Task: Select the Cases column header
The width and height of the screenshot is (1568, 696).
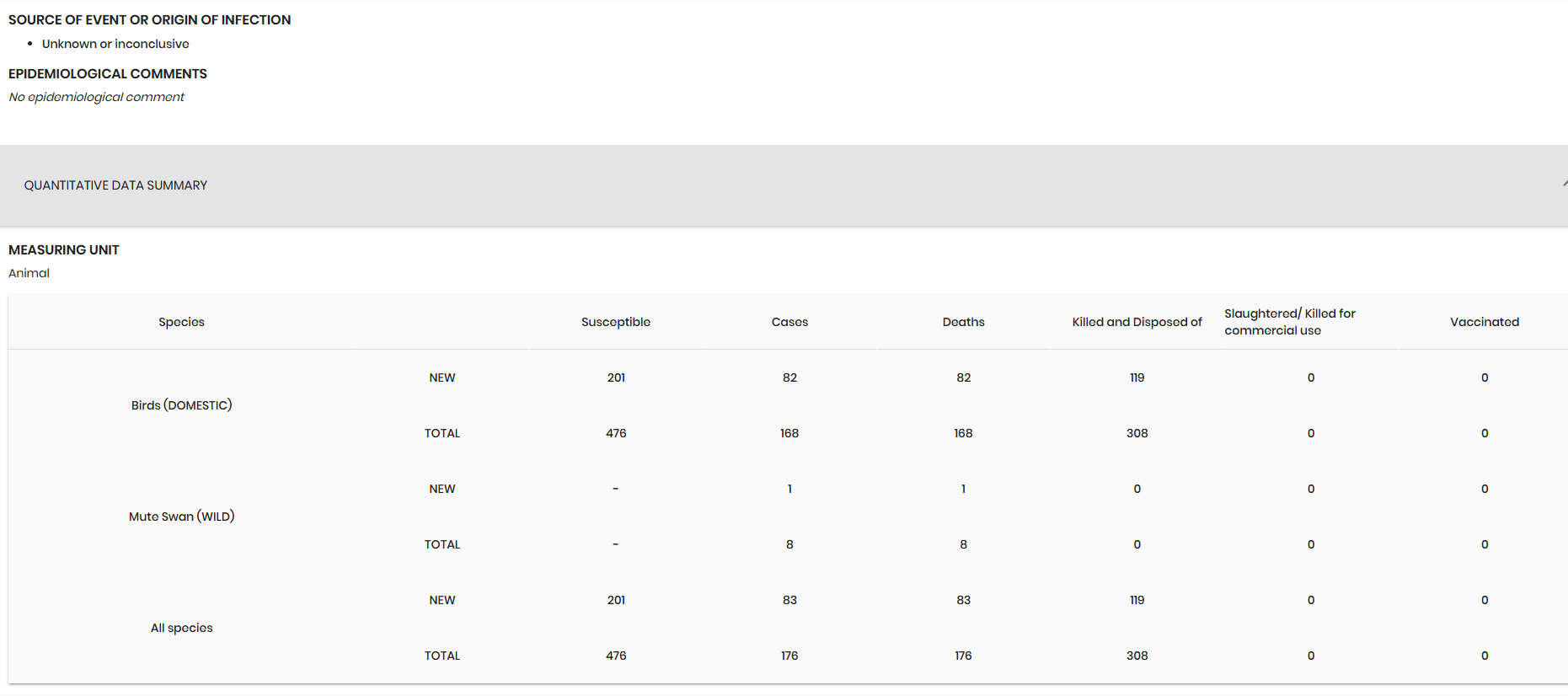Action: [789, 322]
